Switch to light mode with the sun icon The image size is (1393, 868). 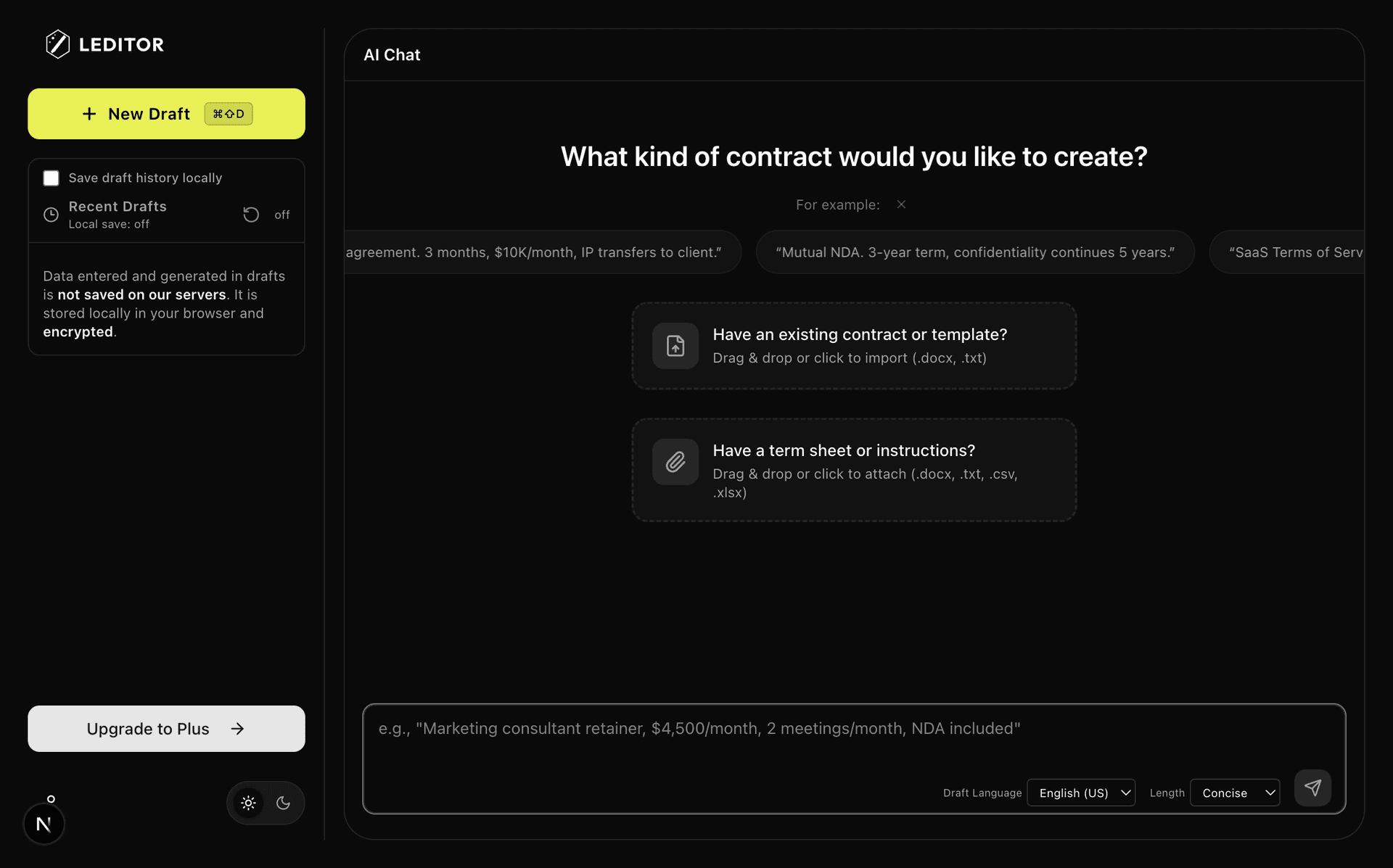pos(248,803)
